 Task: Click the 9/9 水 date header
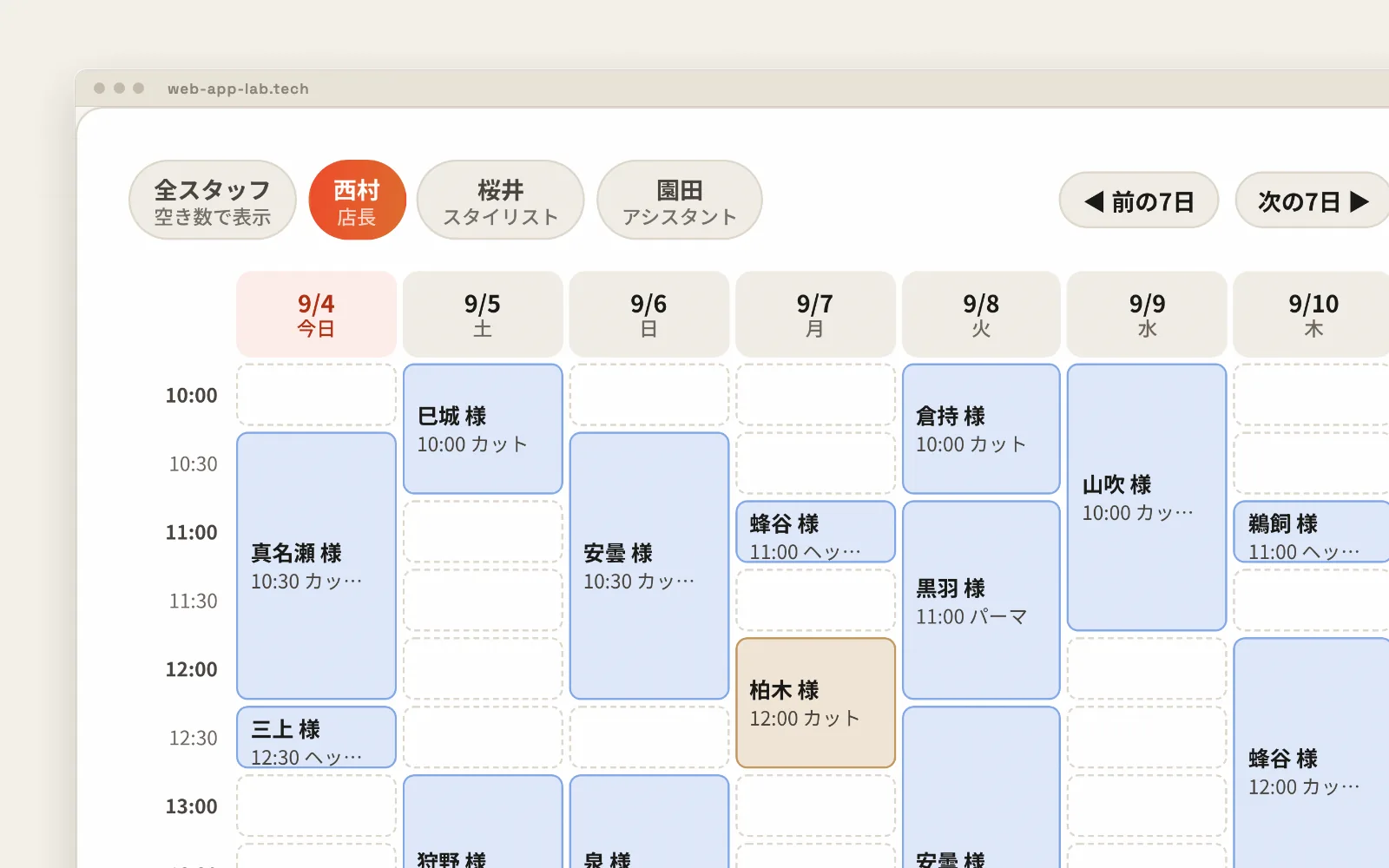1147,314
